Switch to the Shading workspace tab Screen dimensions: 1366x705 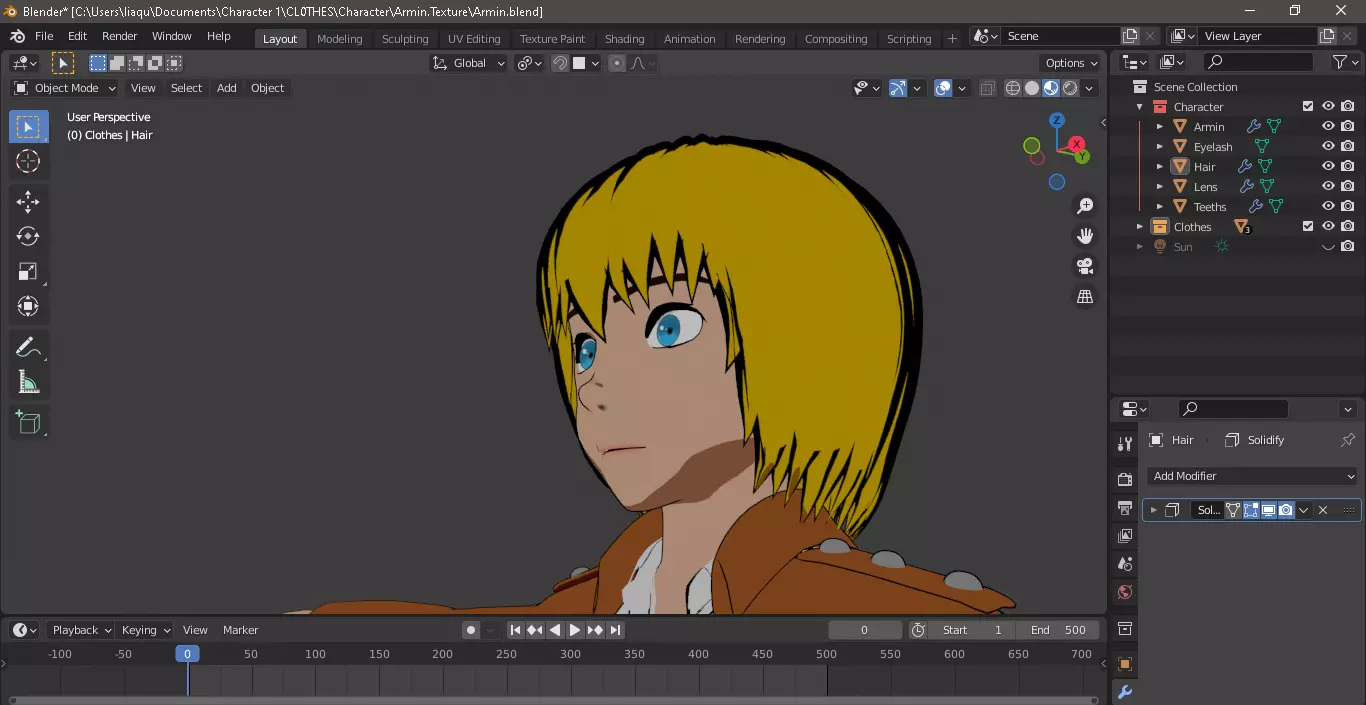pyautogui.click(x=624, y=39)
